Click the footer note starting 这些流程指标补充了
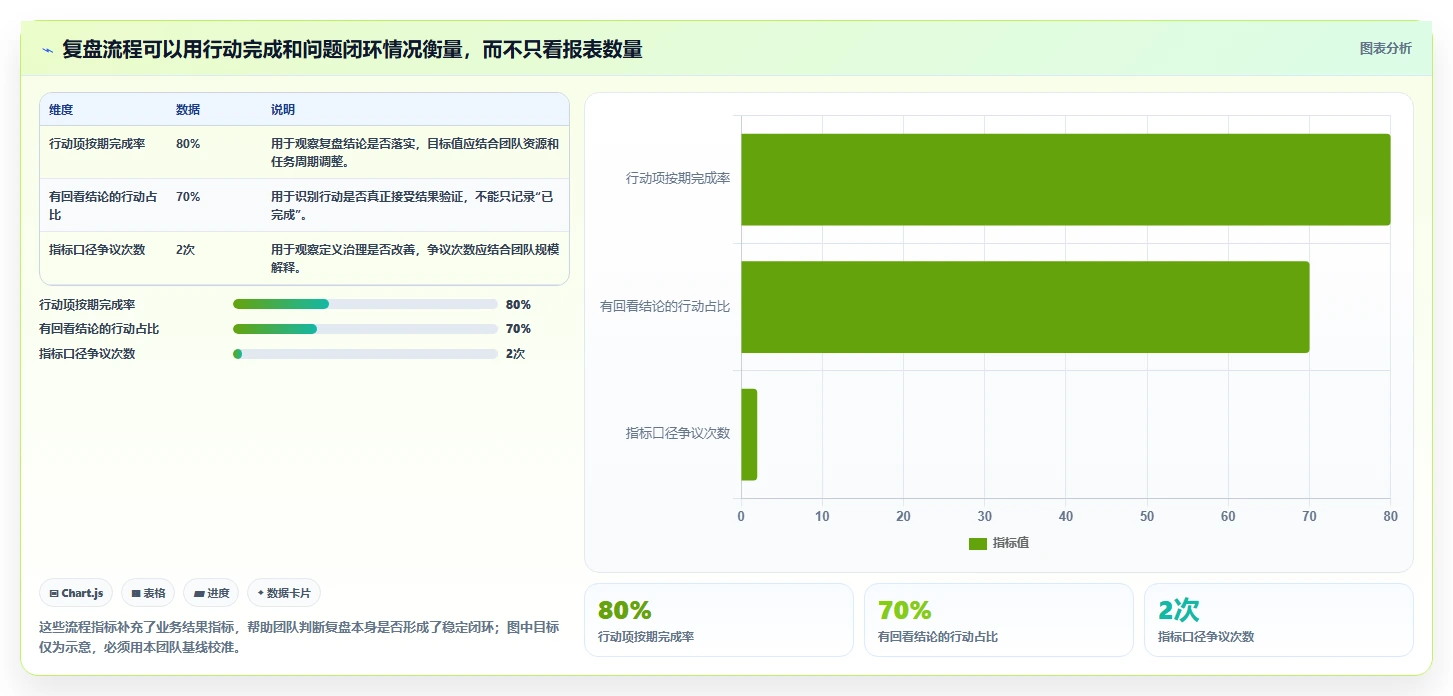This screenshot has height=696, width=1453. click(299, 637)
